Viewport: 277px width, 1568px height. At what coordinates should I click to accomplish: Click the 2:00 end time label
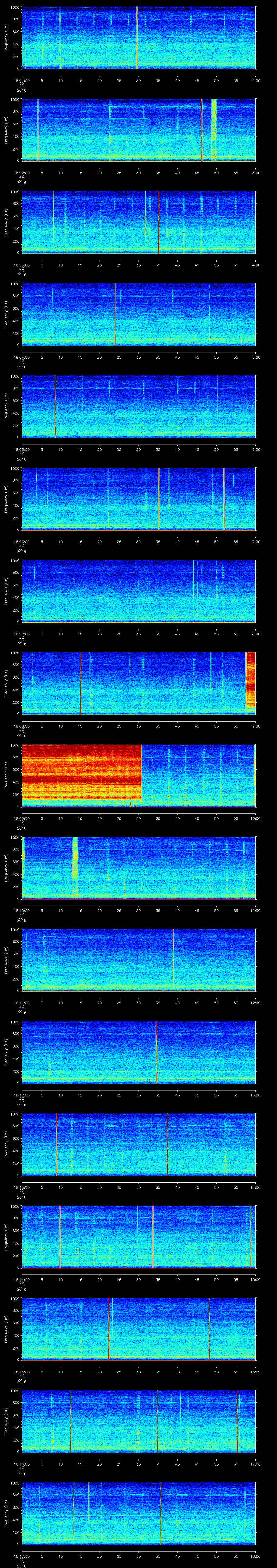coord(256,80)
